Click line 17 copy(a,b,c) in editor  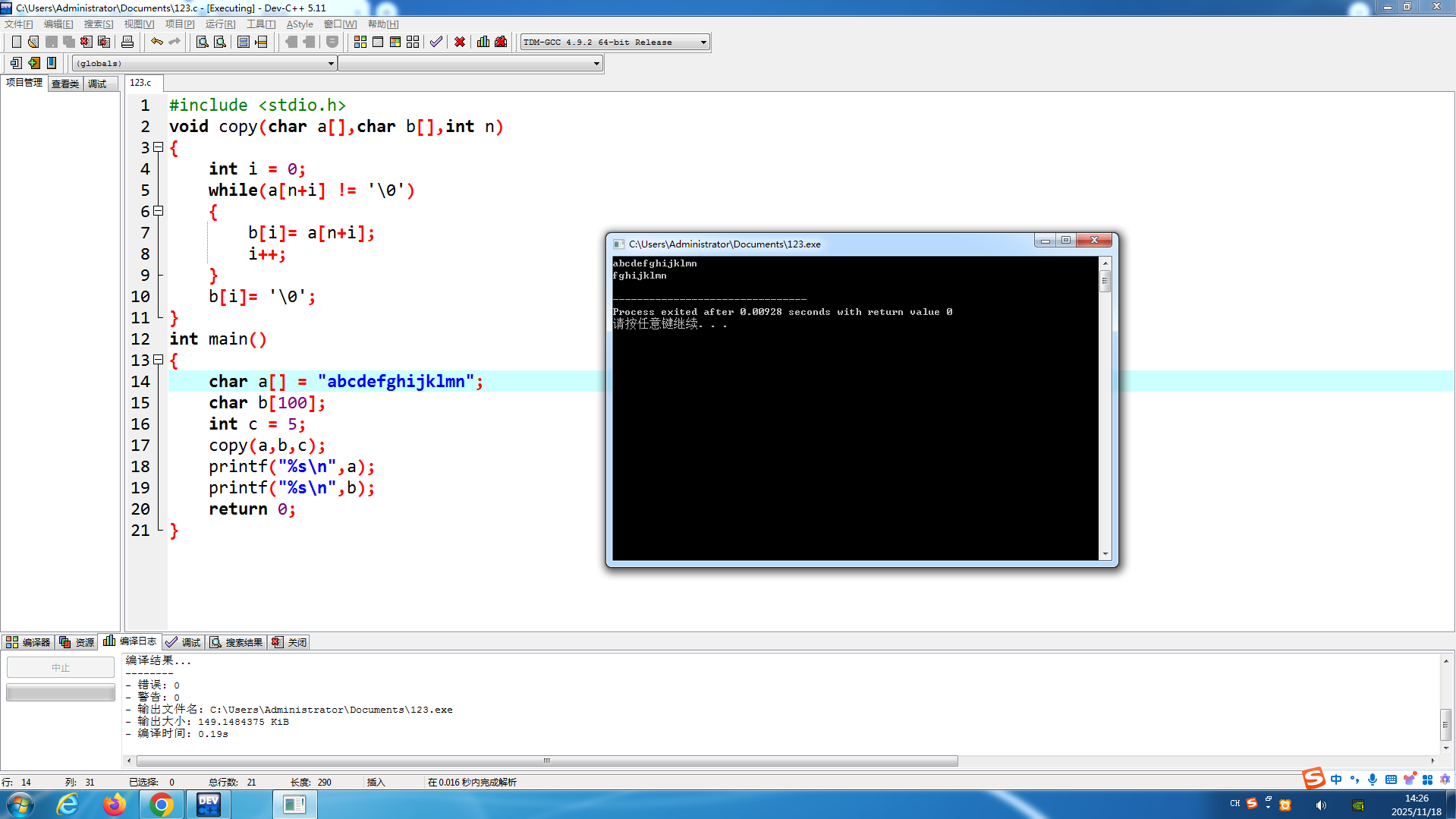pos(267,446)
